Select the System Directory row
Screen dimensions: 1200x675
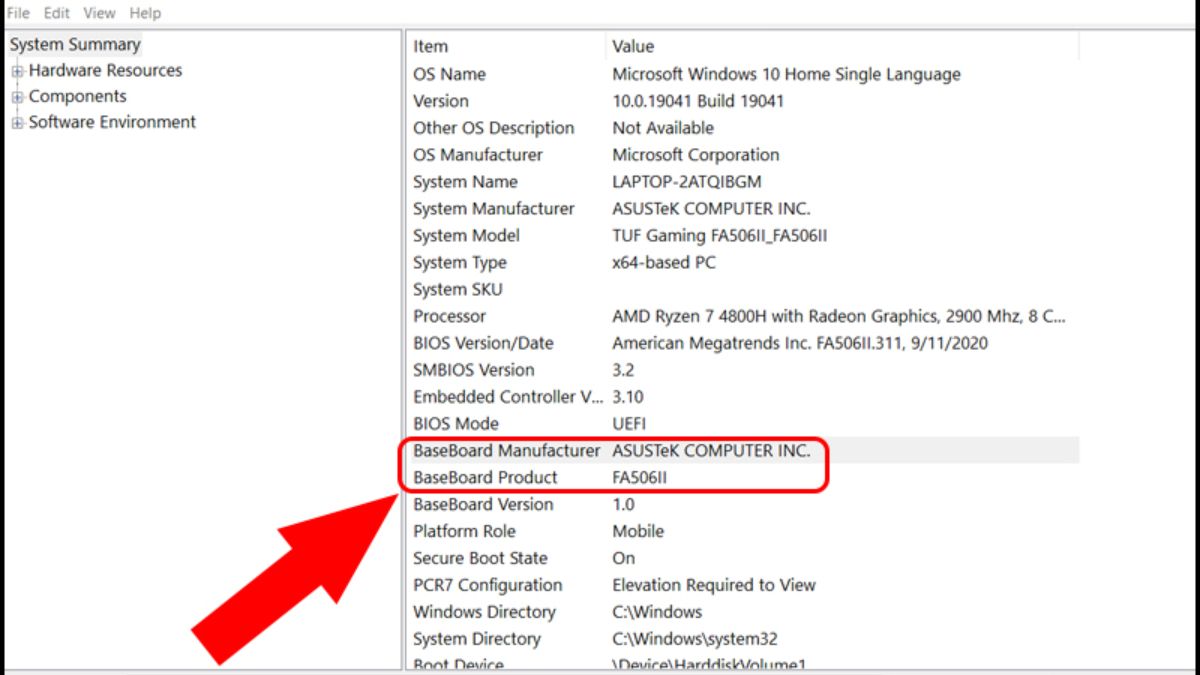pos(743,639)
